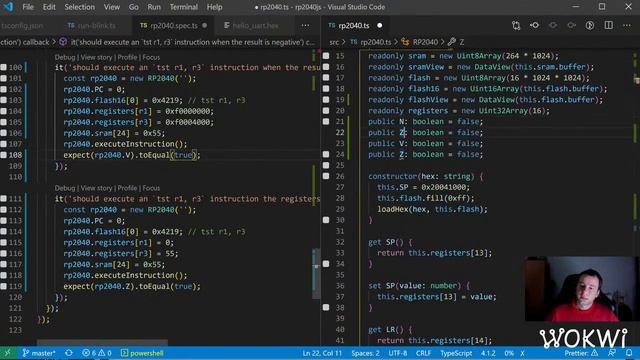Click the Open Changes compare icon
Viewport: 640px width, 360px height.
[516, 25]
